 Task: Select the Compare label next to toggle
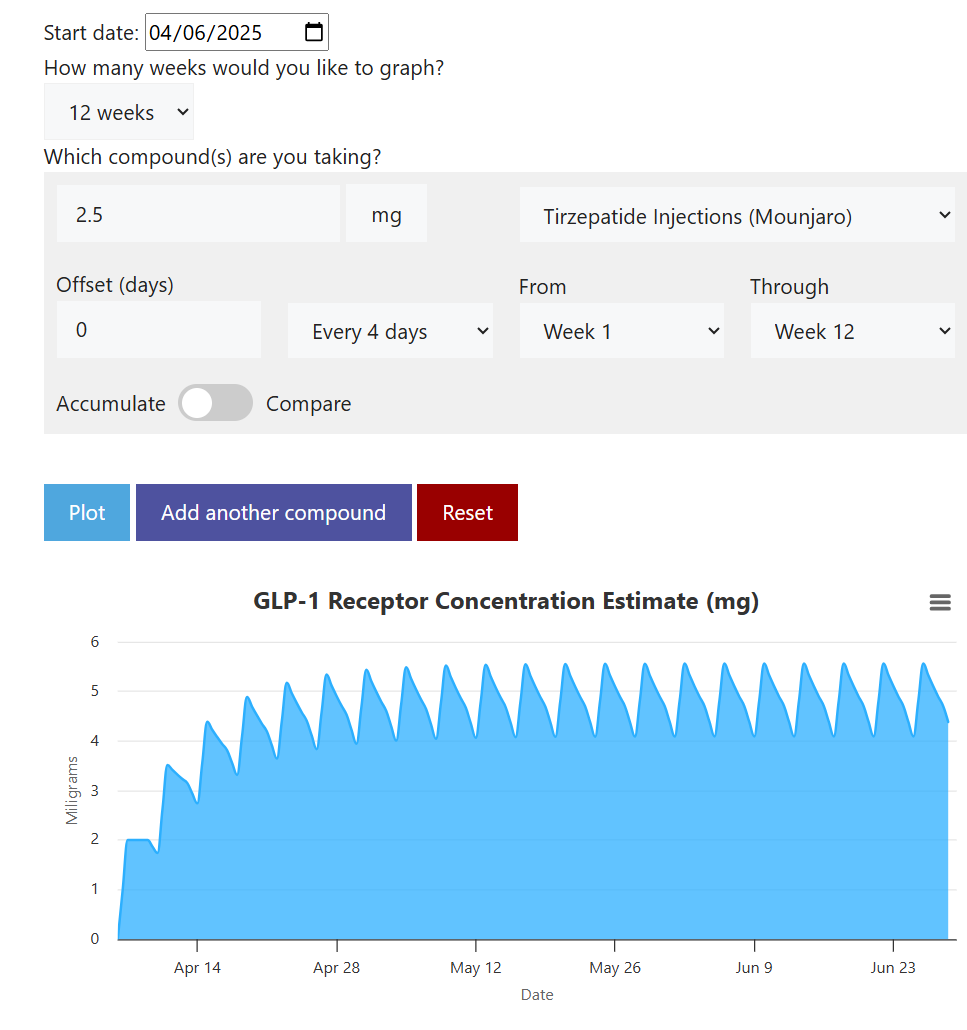pos(308,403)
